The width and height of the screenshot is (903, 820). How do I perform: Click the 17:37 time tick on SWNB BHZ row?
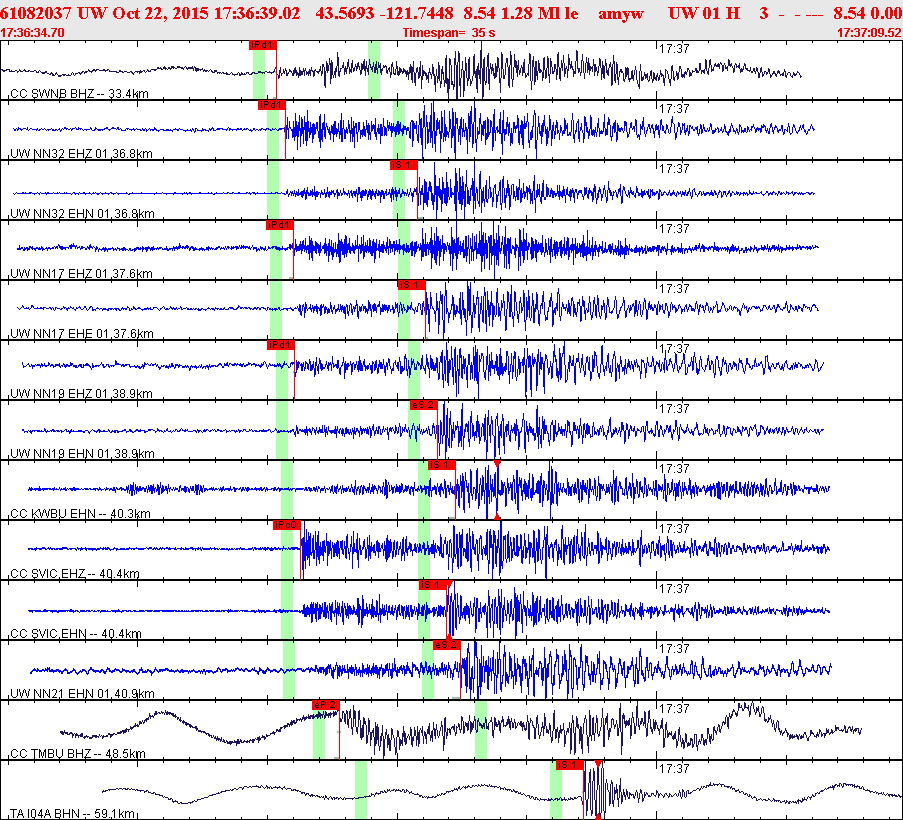click(x=674, y=49)
